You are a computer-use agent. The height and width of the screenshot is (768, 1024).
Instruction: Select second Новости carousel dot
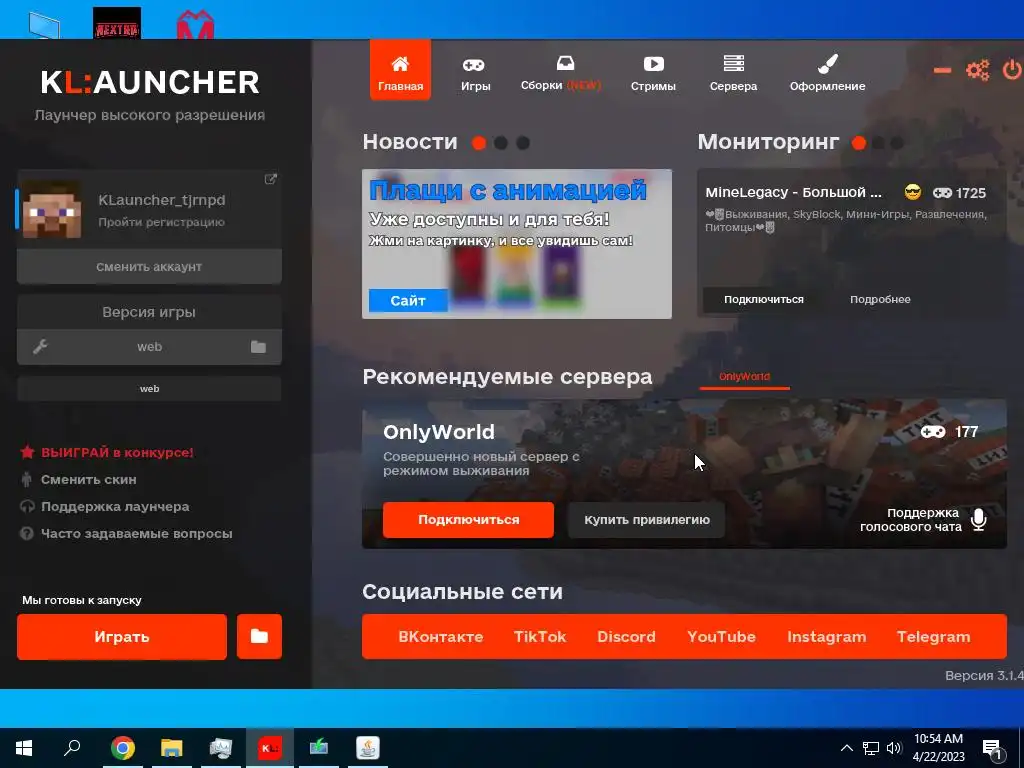pyautogui.click(x=501, y=143)
